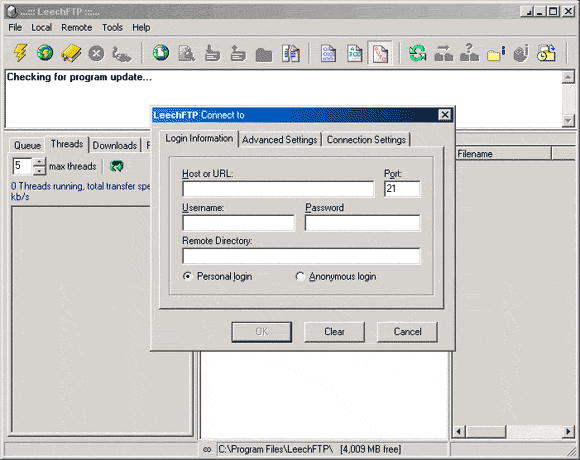Click the Filename column header
The image size is (580, 460).
tap(503, 153)
